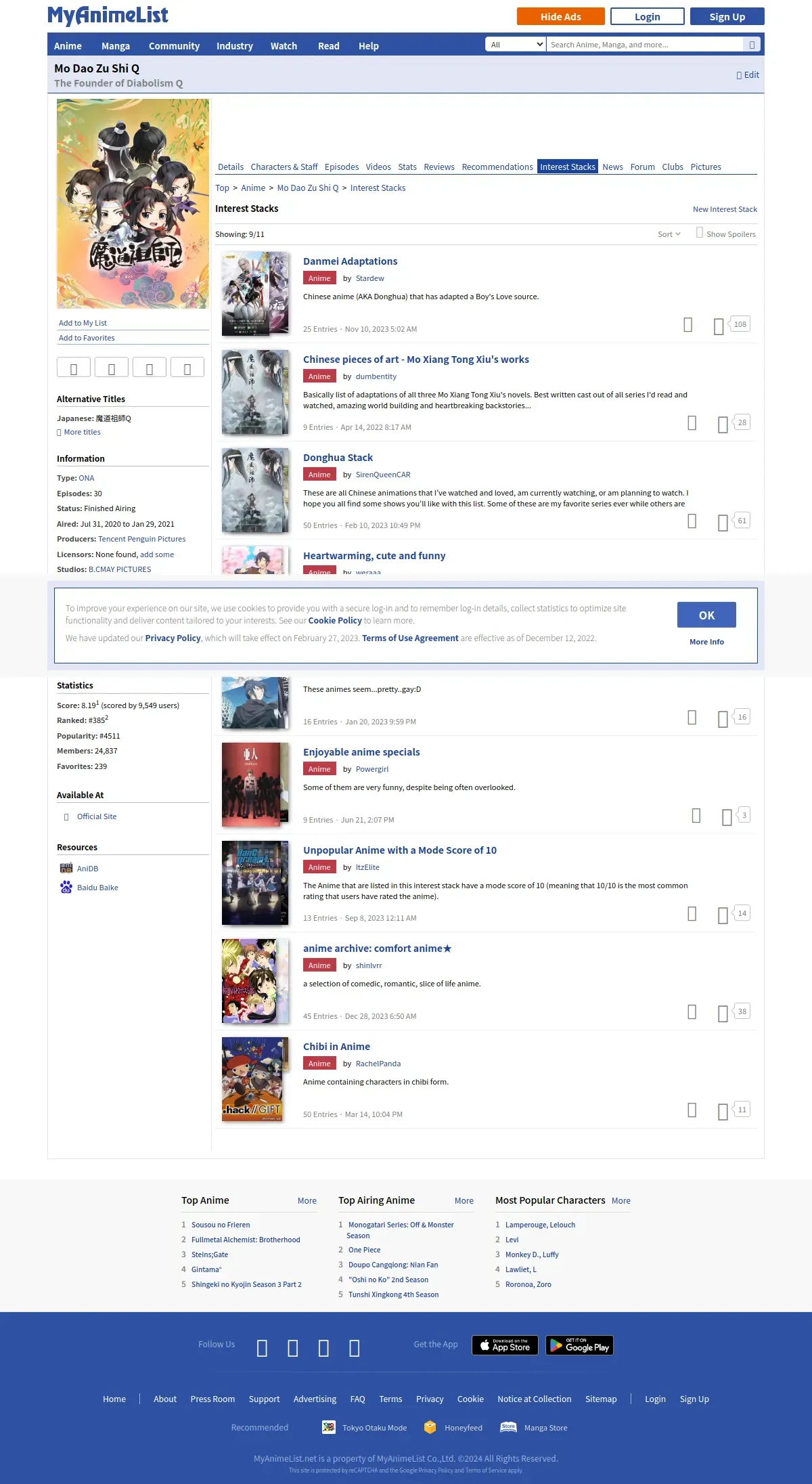Click the bookmark icon in Enjoyable anime specials row
The height and width of the screenshot is (1484, 812).
696,816
